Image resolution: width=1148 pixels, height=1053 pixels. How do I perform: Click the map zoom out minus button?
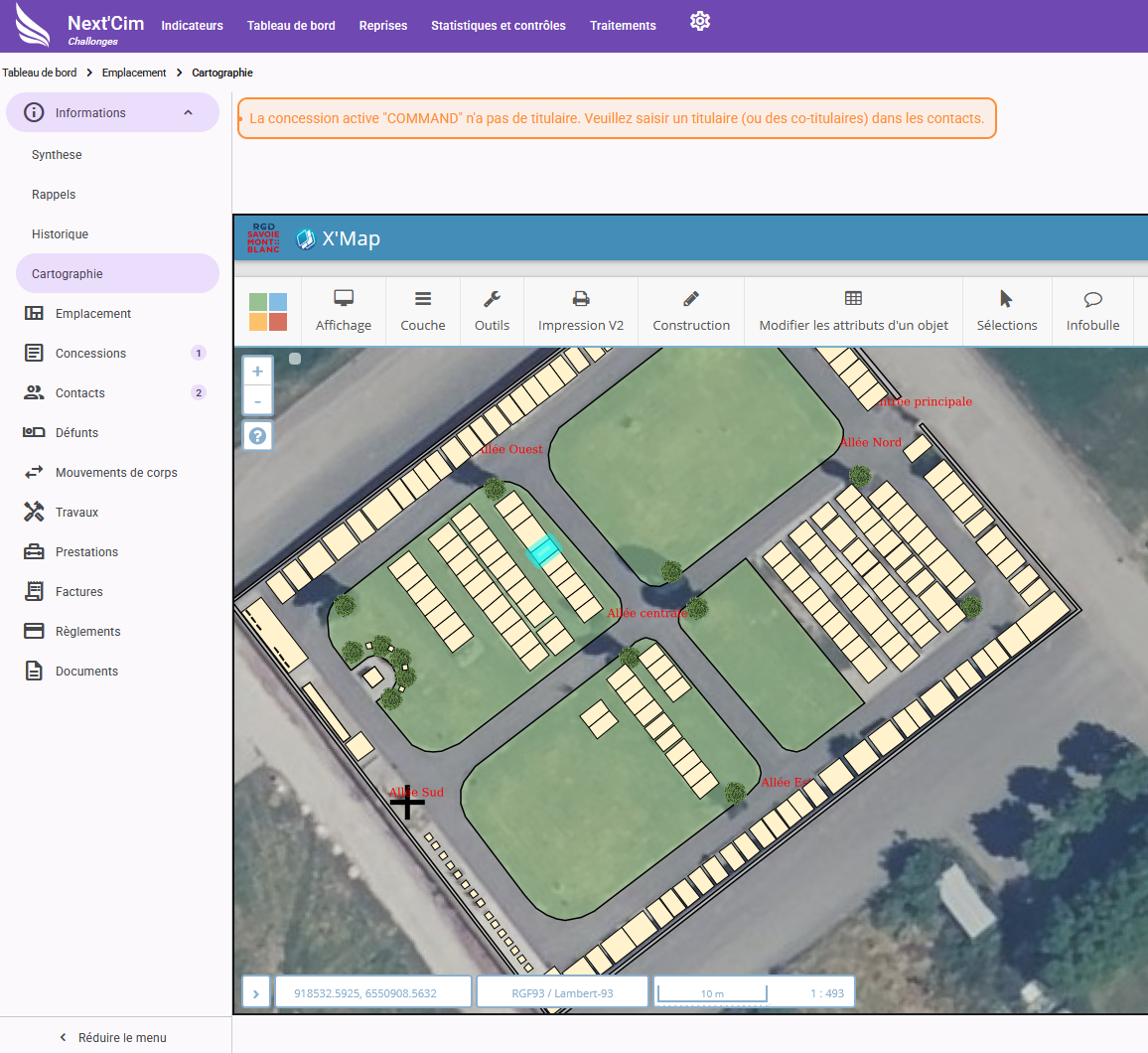(258, 401)
